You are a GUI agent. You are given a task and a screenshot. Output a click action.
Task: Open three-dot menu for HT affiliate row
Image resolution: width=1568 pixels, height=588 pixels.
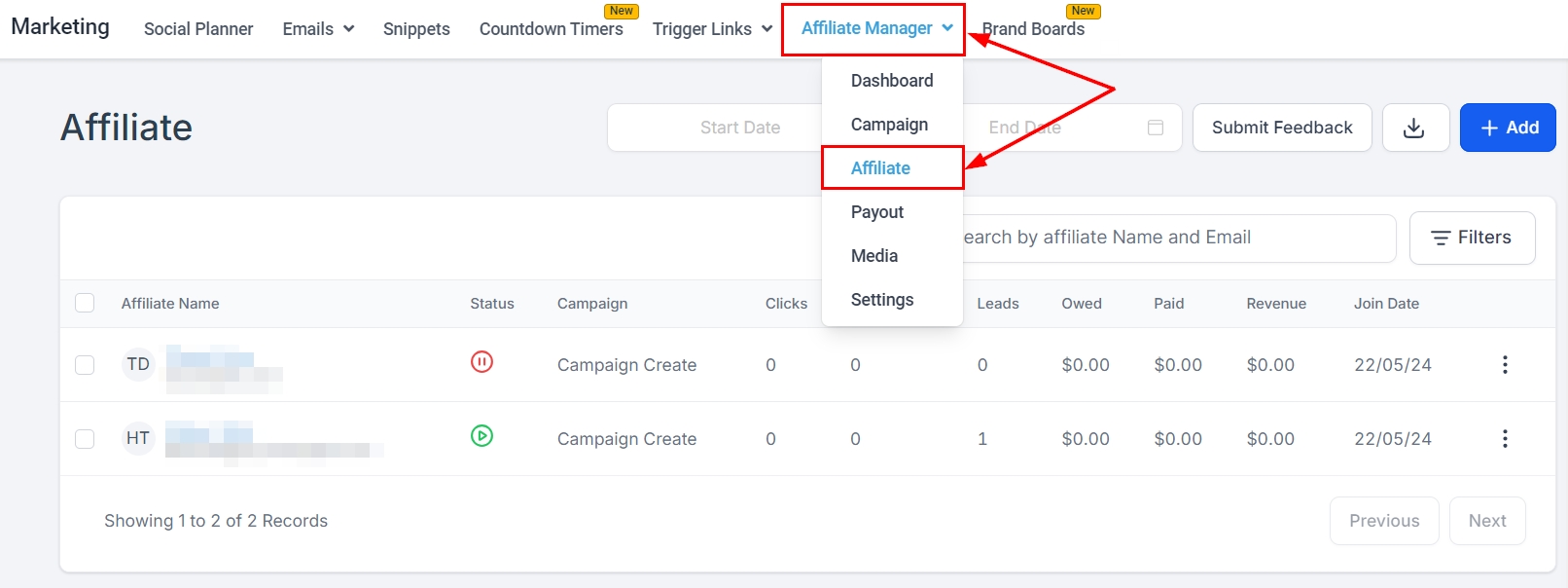(x=1504, y=438)
